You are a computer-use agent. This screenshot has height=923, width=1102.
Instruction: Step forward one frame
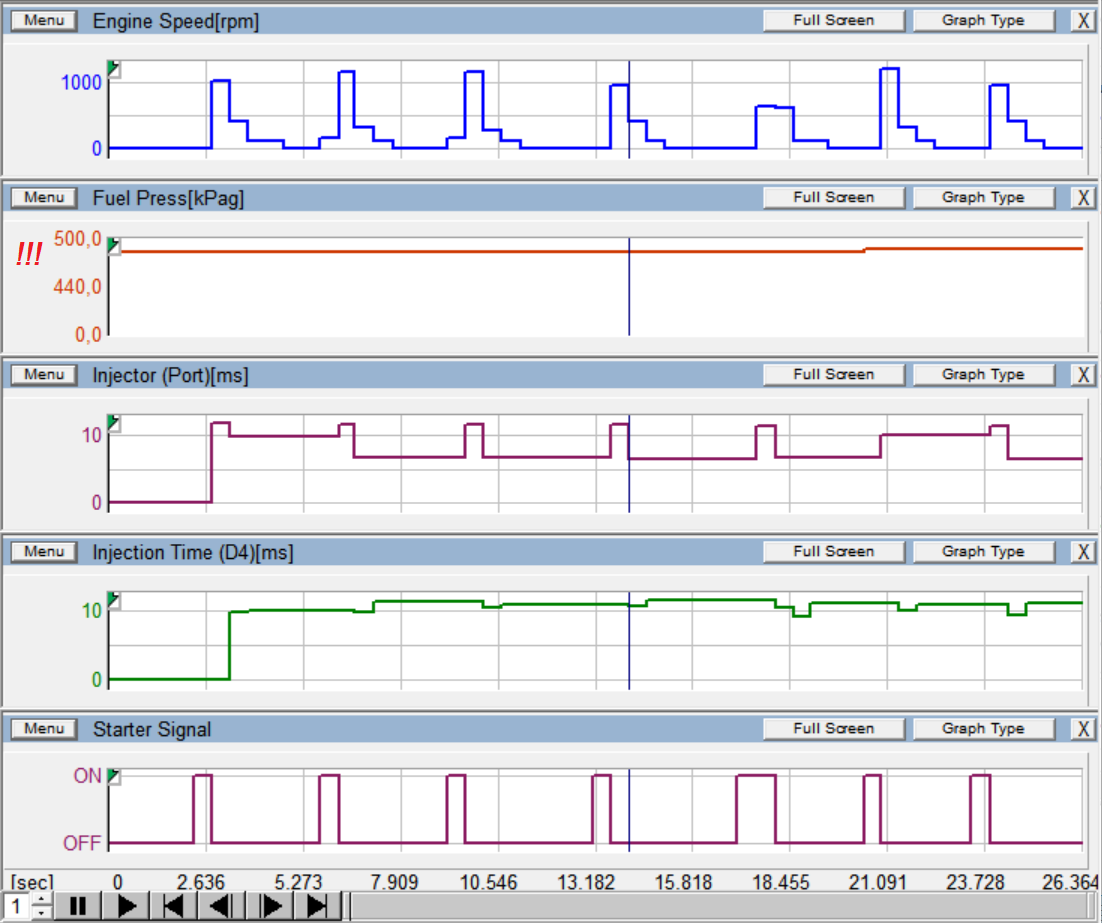[x=270, y=906]
